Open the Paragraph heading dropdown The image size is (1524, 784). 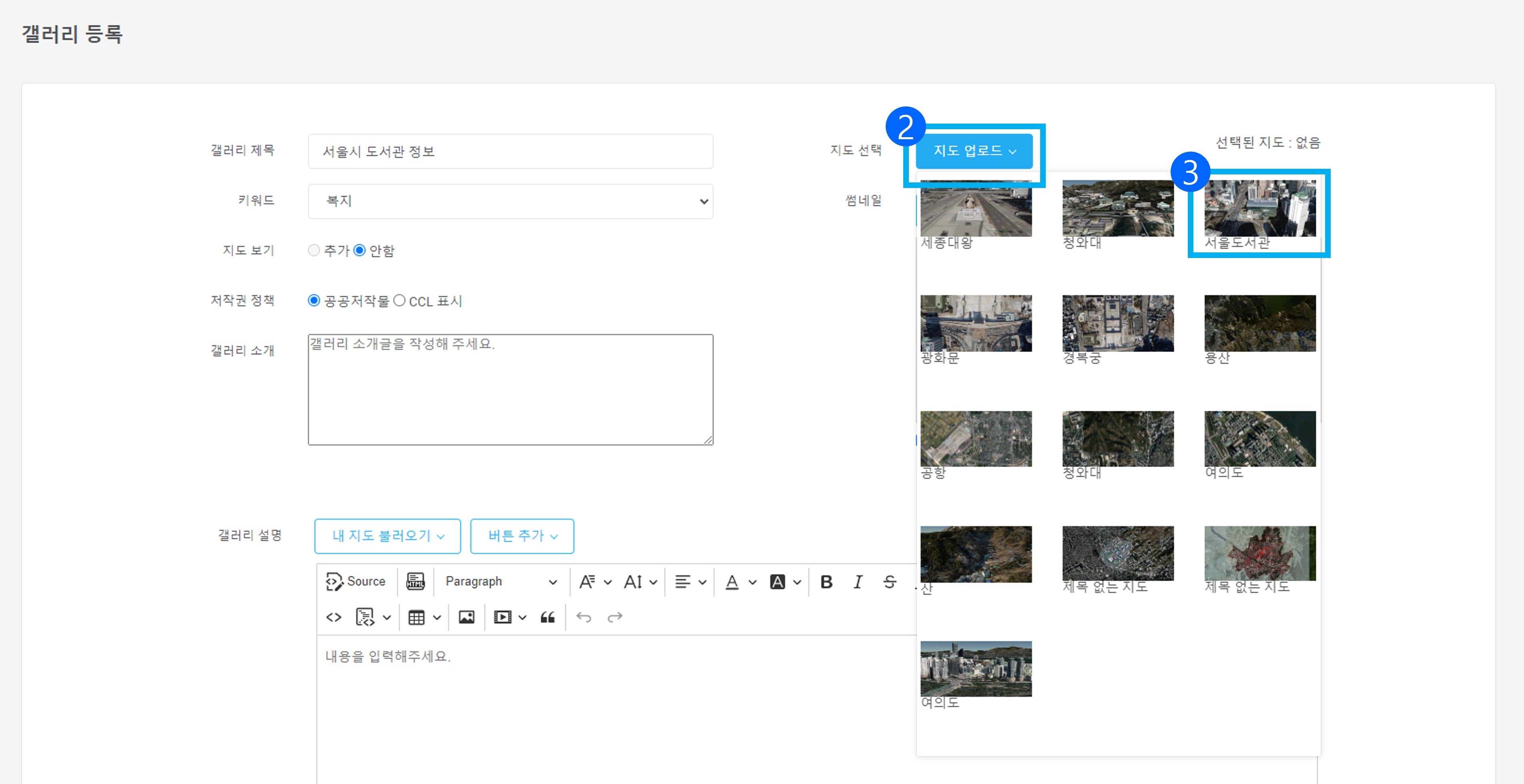coord(501,582)
